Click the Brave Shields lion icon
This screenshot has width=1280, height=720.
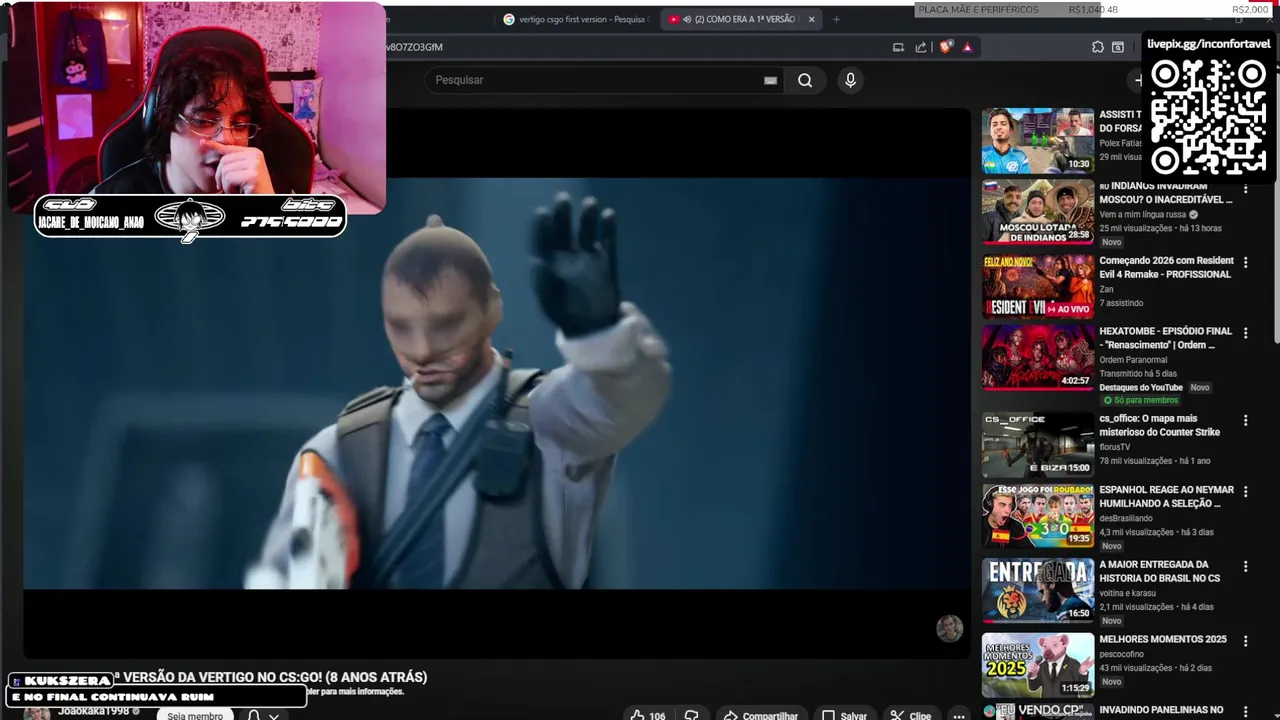click(x=945, y=47)
